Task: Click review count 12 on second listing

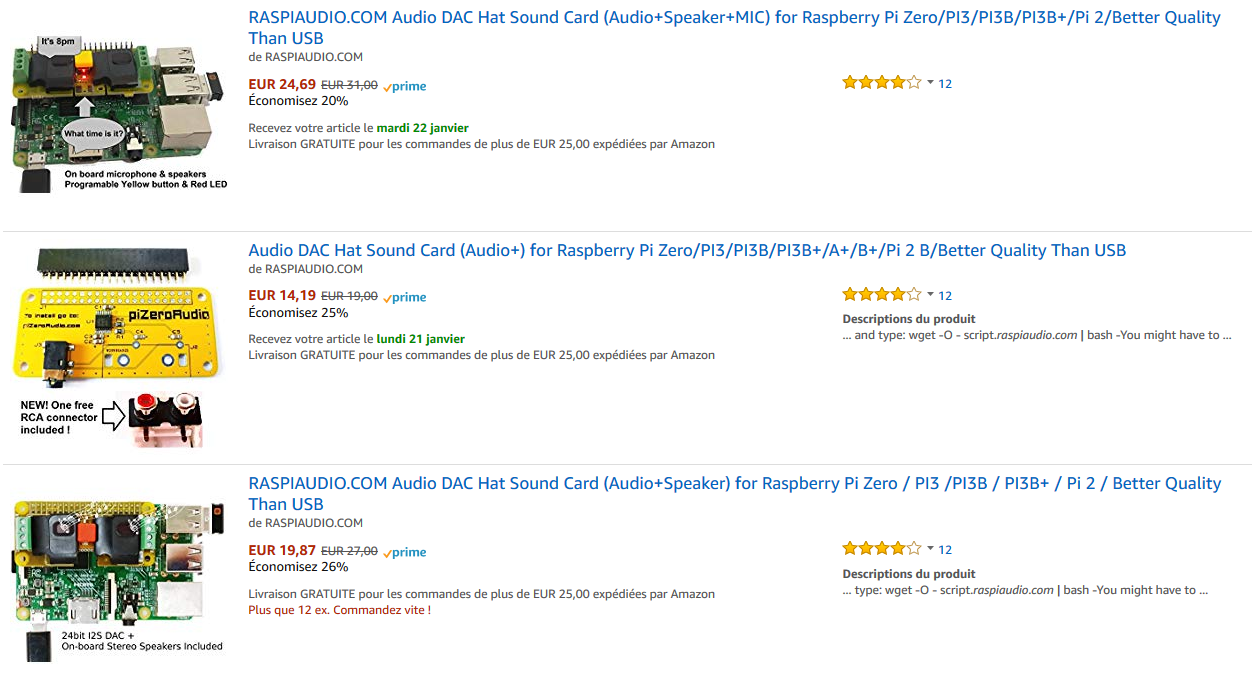Action: tap(945, 295)
